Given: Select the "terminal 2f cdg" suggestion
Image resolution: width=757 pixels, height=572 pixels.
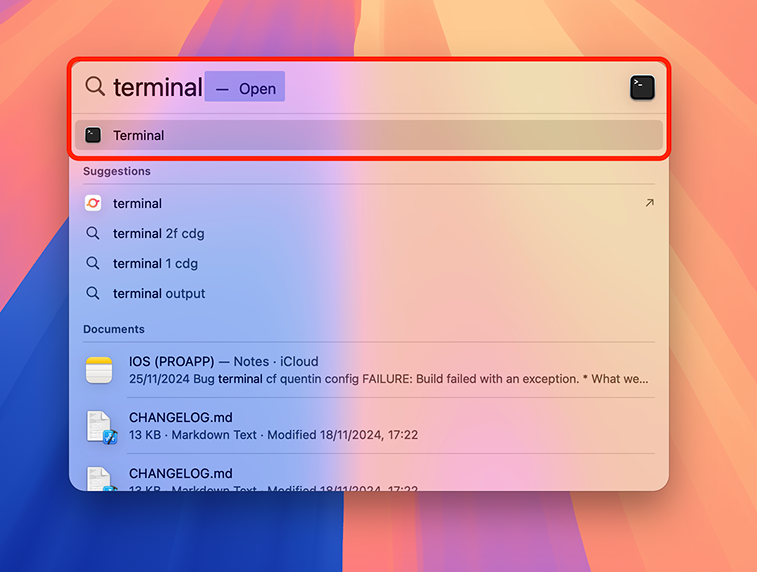Looking at the screenshot, I should (158, 233).
